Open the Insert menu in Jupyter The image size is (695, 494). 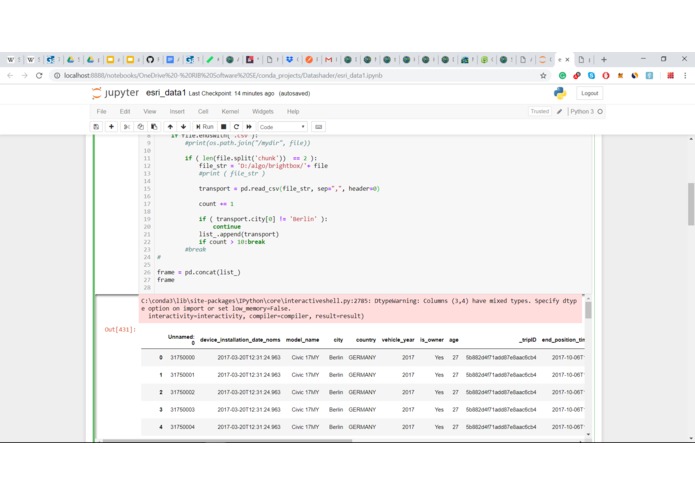(x=177, y=112)
